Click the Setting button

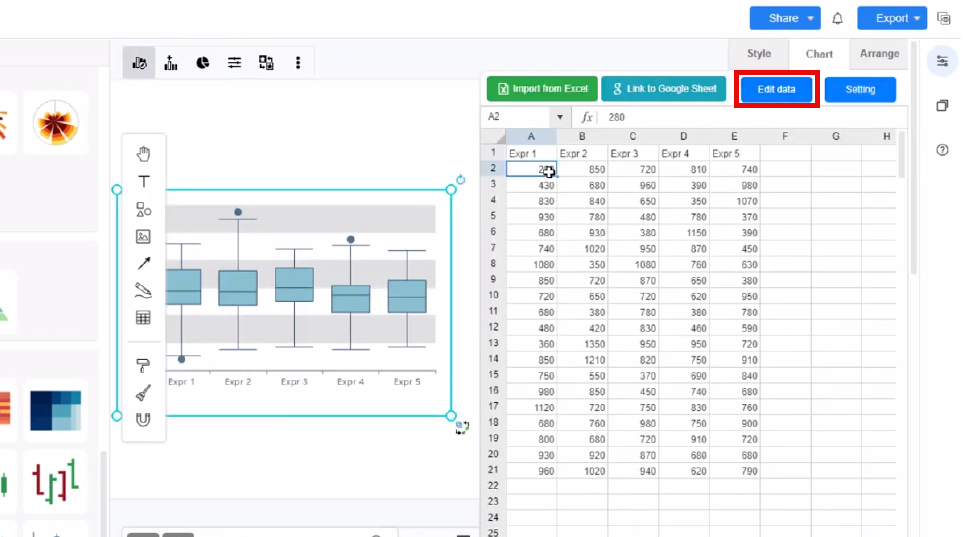[x=860, y=89]
